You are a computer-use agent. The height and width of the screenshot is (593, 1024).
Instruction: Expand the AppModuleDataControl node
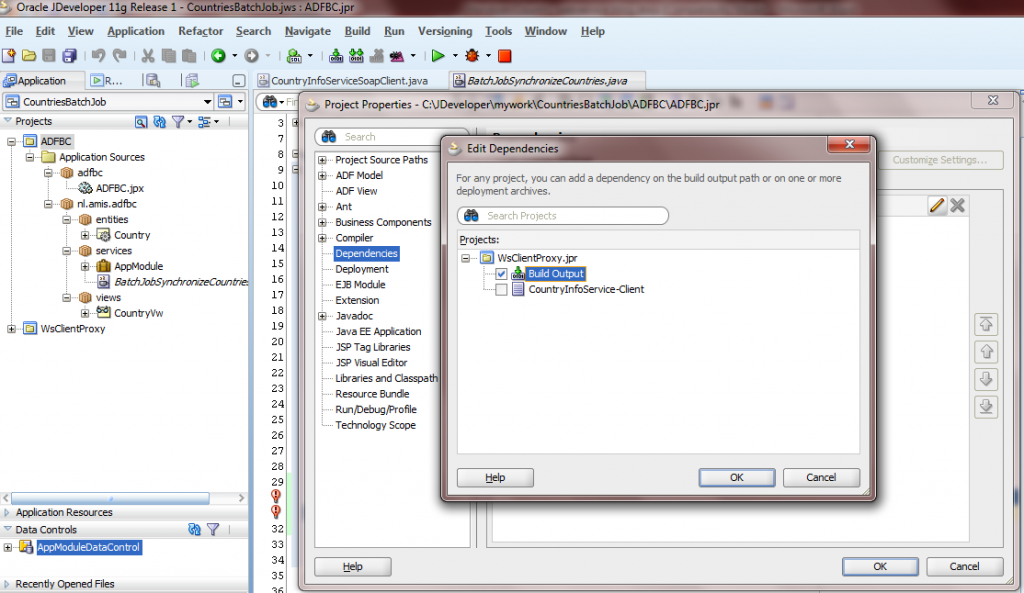(8, 547)
